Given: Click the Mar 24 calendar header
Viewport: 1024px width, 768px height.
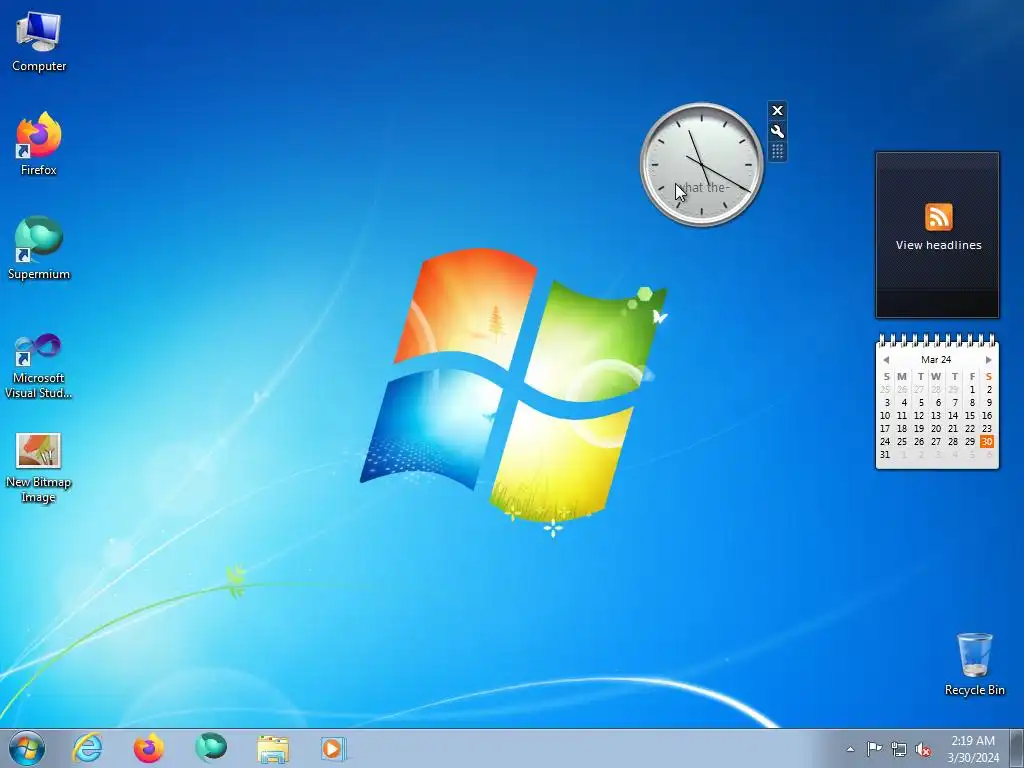Looking at the screenshot, I should (936, 360).
